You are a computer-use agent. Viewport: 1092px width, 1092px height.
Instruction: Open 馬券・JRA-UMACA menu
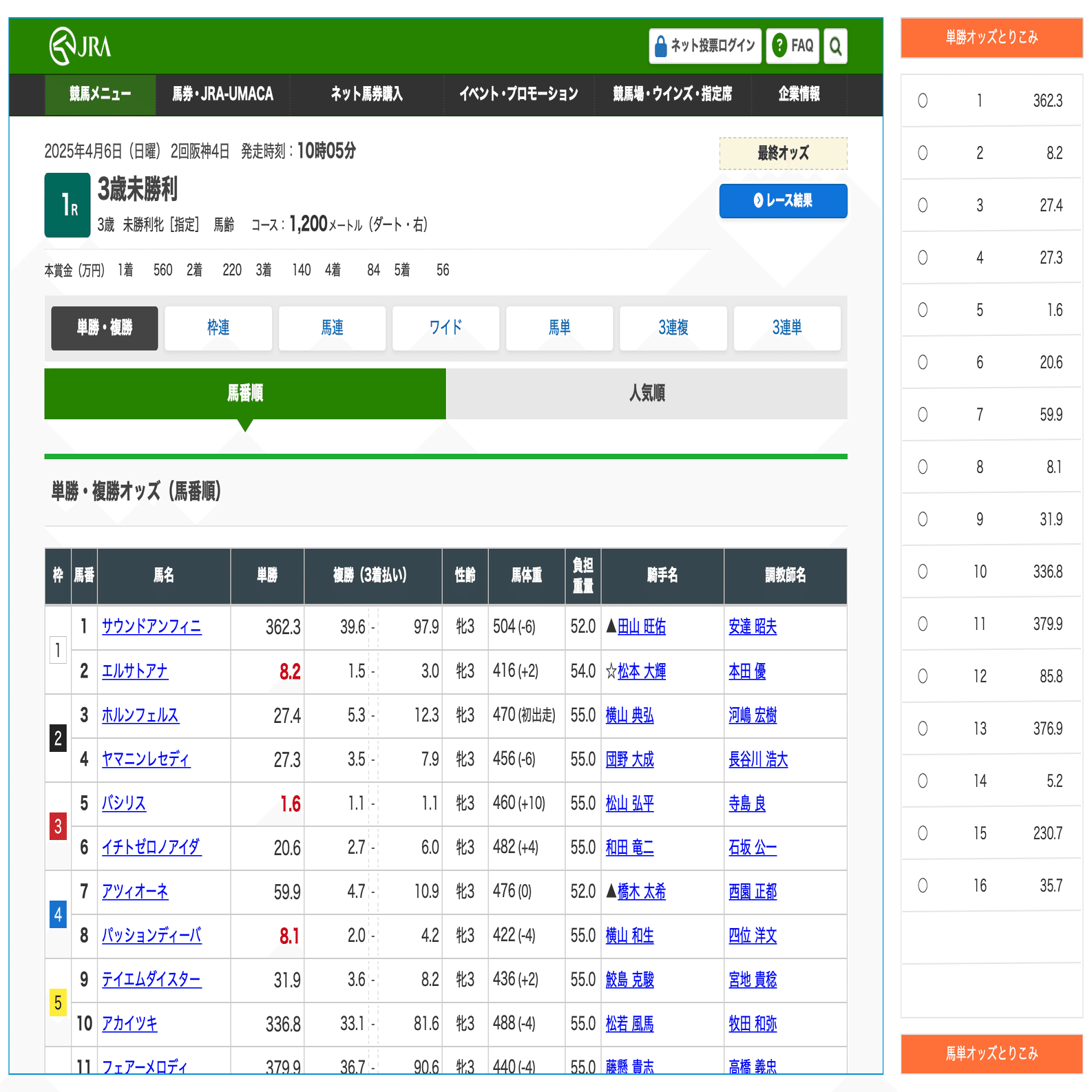pos(222,94)
